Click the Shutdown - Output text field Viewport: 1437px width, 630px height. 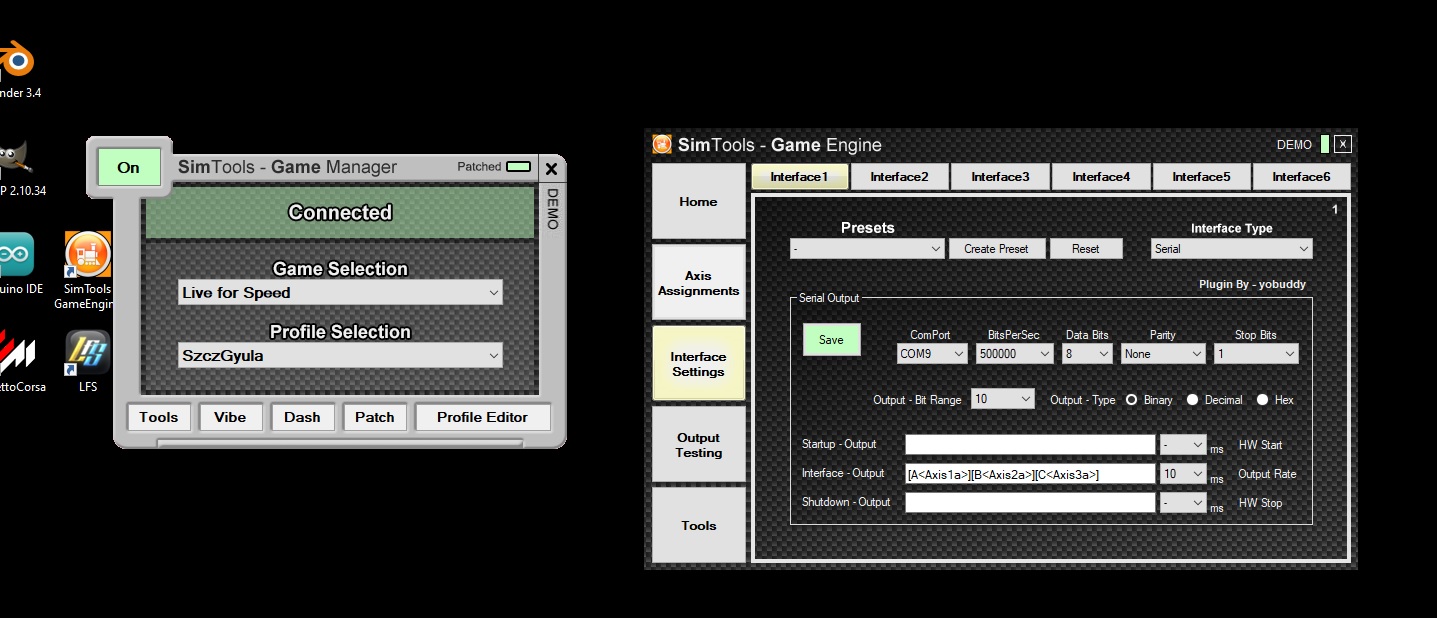tap(1030, 502)
